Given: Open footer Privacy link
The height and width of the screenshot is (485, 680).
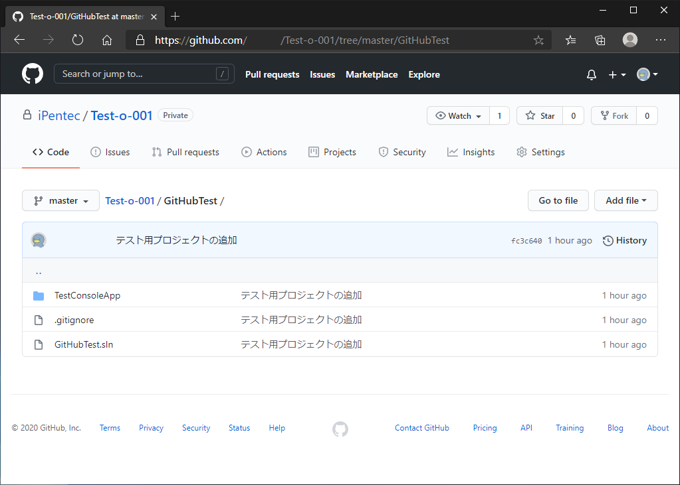Looking at the screenshot, I should pos(151,428).
